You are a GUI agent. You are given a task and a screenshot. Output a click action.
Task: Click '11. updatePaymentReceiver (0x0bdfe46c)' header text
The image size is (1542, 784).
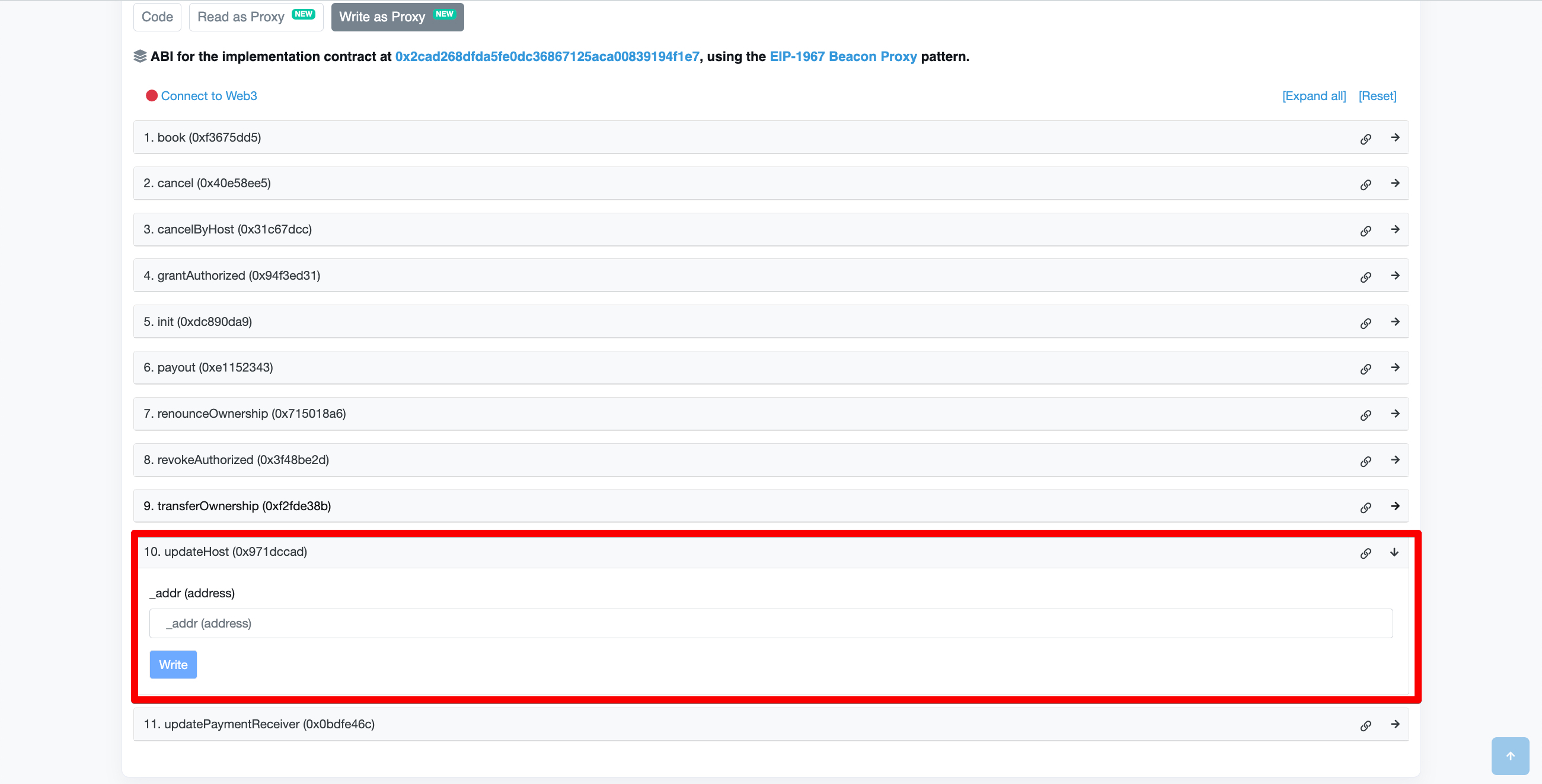[259, 724]
